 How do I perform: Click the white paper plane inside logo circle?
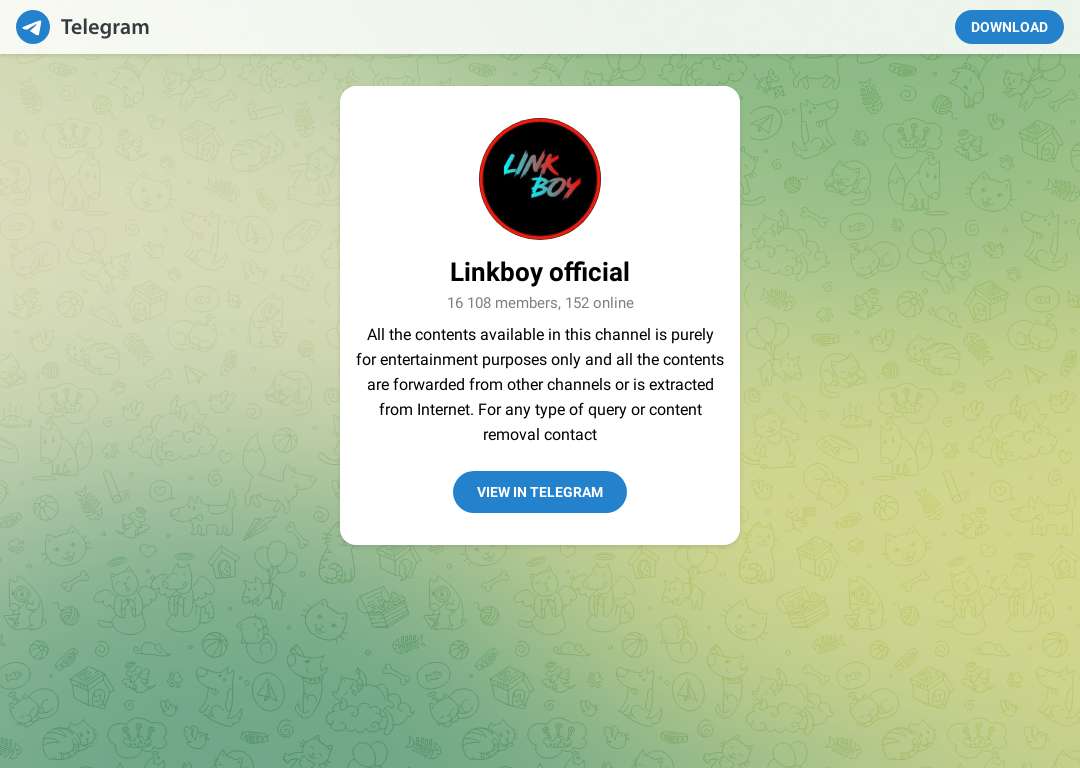[x=32, y=28]
